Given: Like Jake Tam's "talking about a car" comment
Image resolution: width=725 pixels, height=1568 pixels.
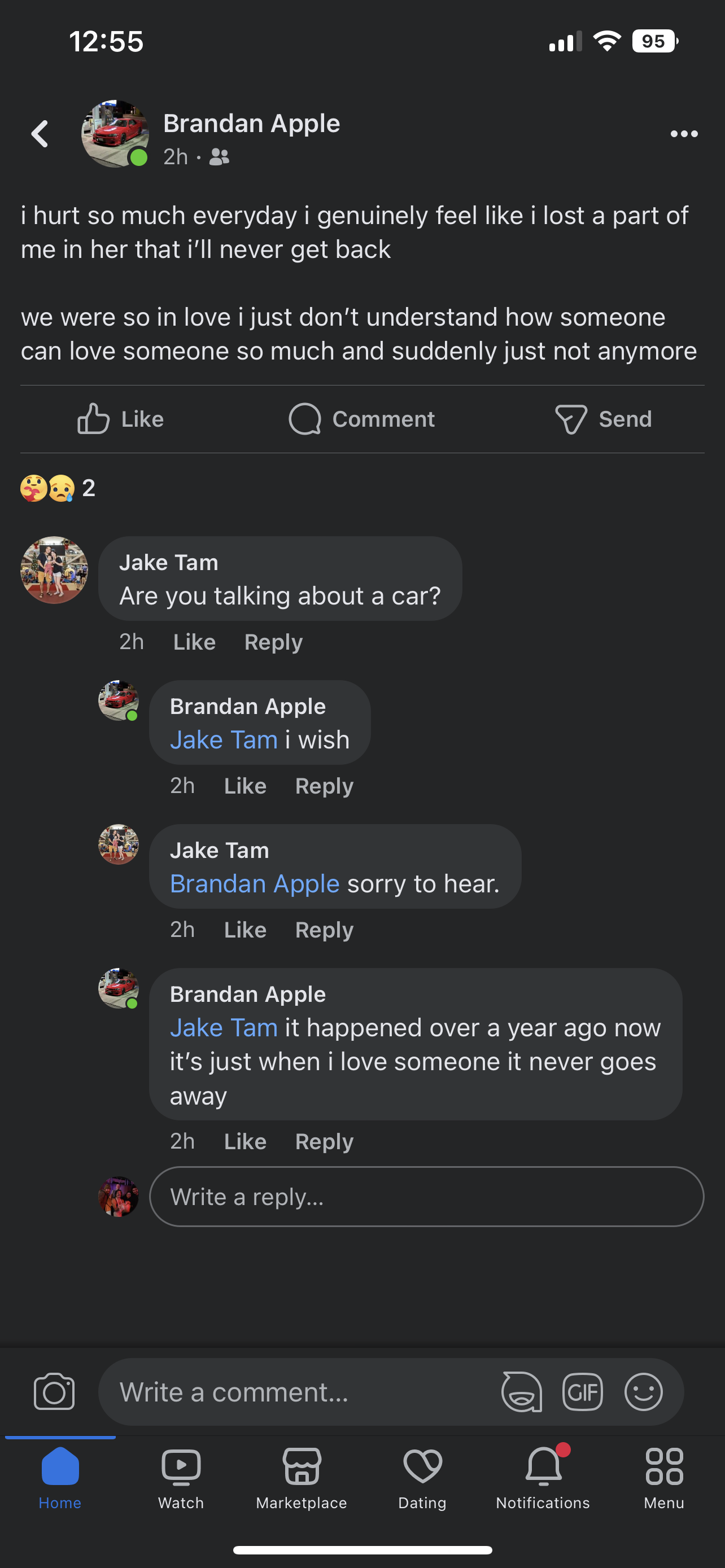Looking at the screenshot, I should [194, 642].
